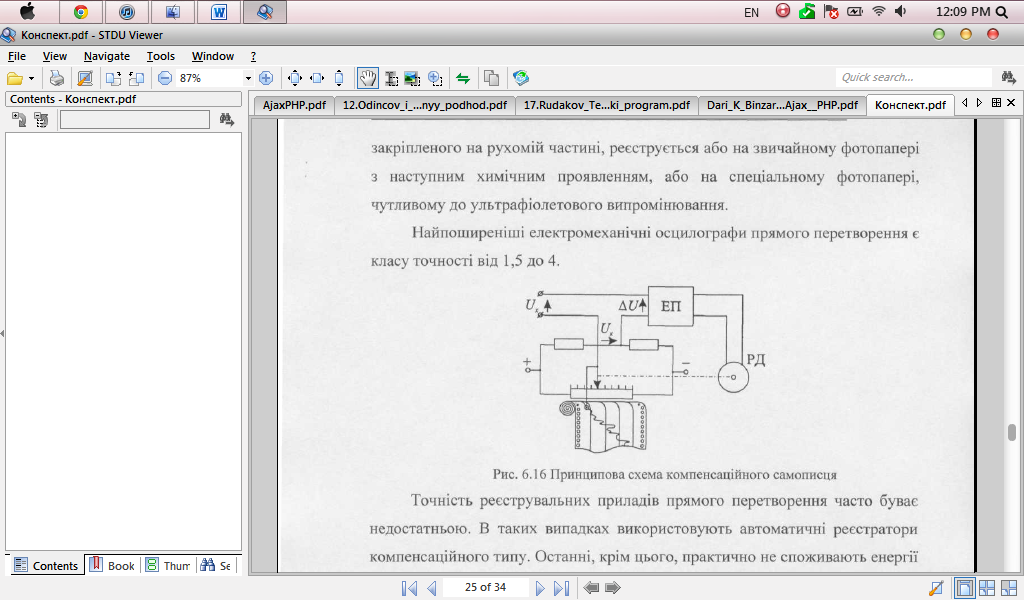Switch to Search sidebar tab

click(216, 565)
